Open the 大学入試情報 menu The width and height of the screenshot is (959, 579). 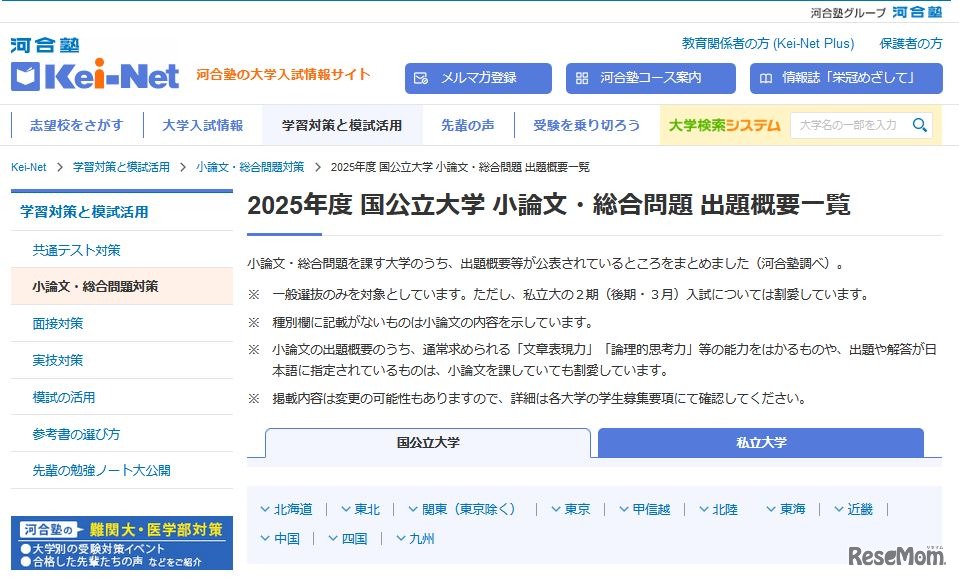[202, 124]
